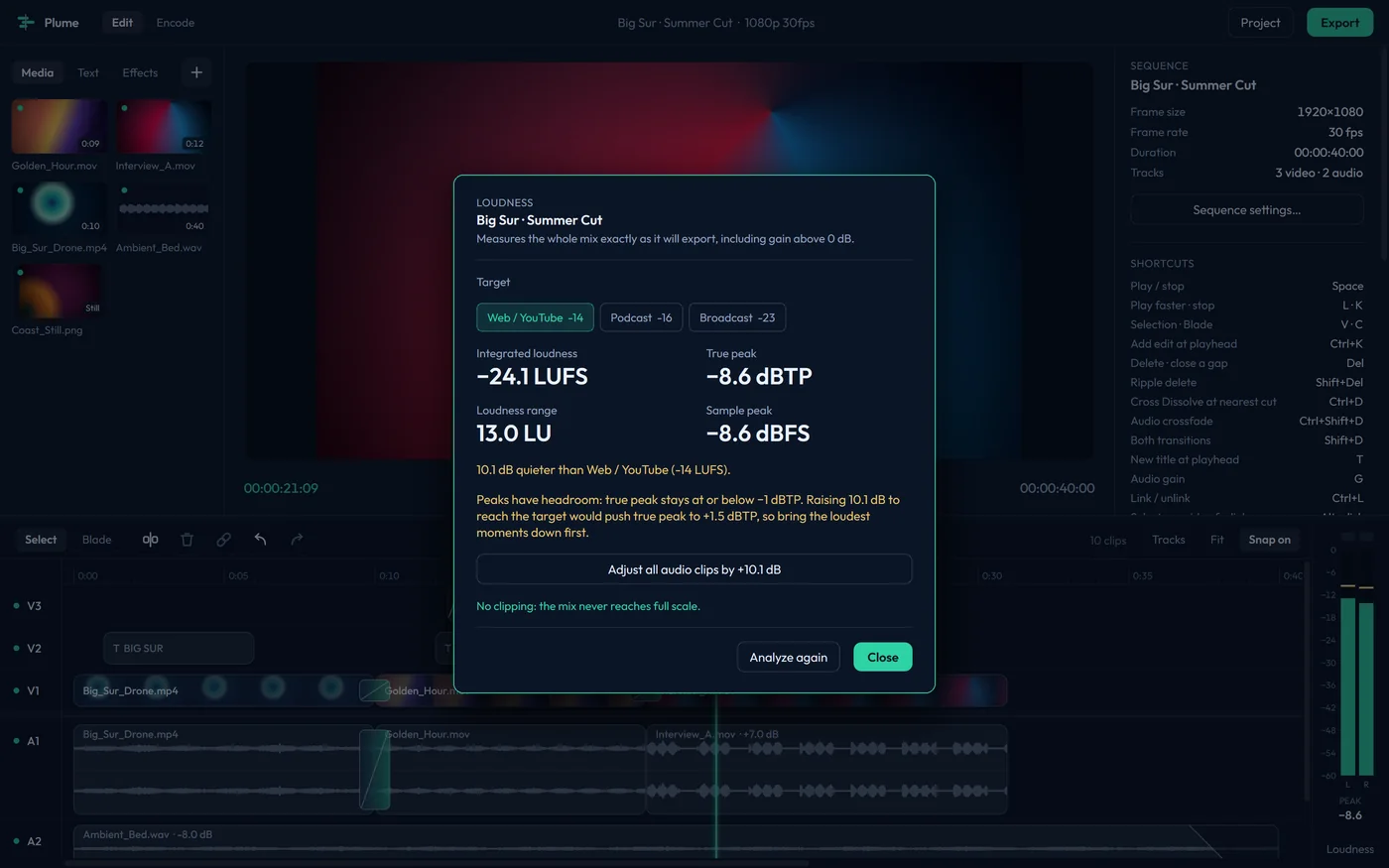Viewport: 1389px width, 868px height.
Task: Add new media with the plus icon
Action: 196,72
